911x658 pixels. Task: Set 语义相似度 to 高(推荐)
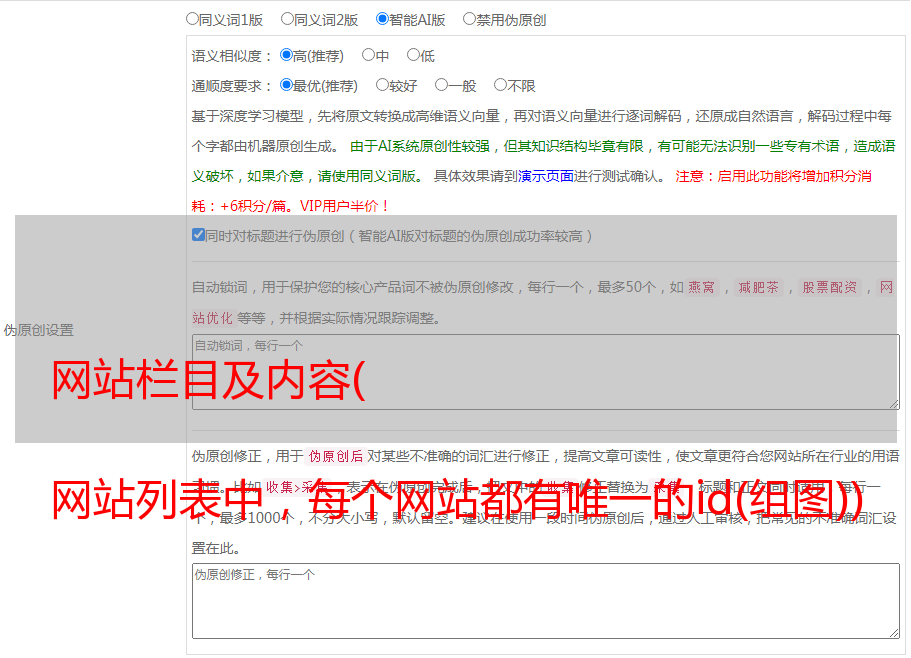pos(286,55)
